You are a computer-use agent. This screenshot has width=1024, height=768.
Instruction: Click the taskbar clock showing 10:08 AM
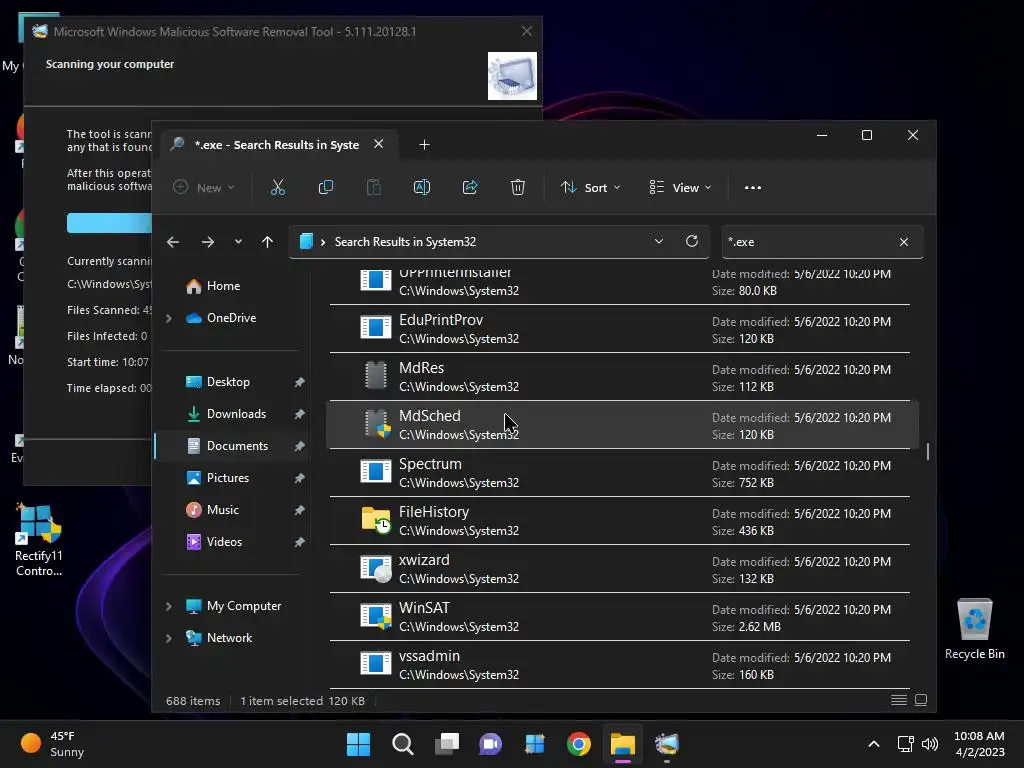click(x=979, y=744)
